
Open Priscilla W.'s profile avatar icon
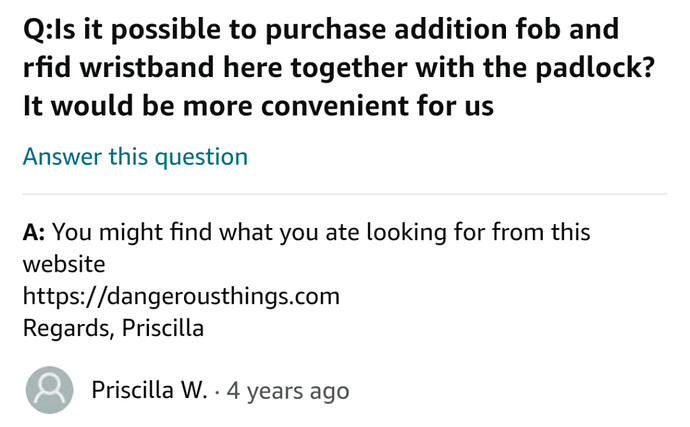pos(49,390)
